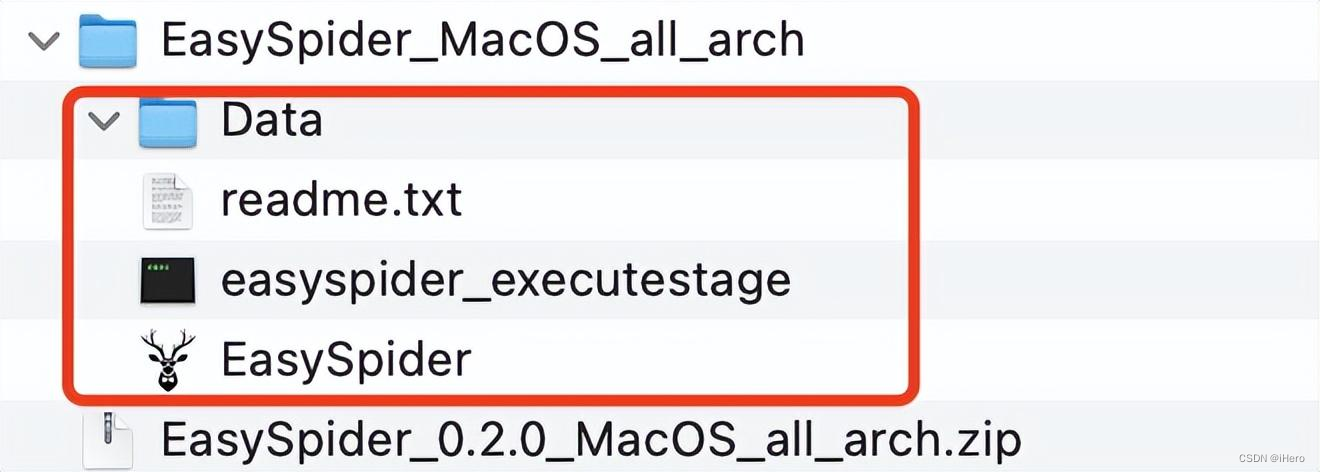Viewport: 1320px width, 472px height.
Task: Click the Data folder icon
Action: 167,121
